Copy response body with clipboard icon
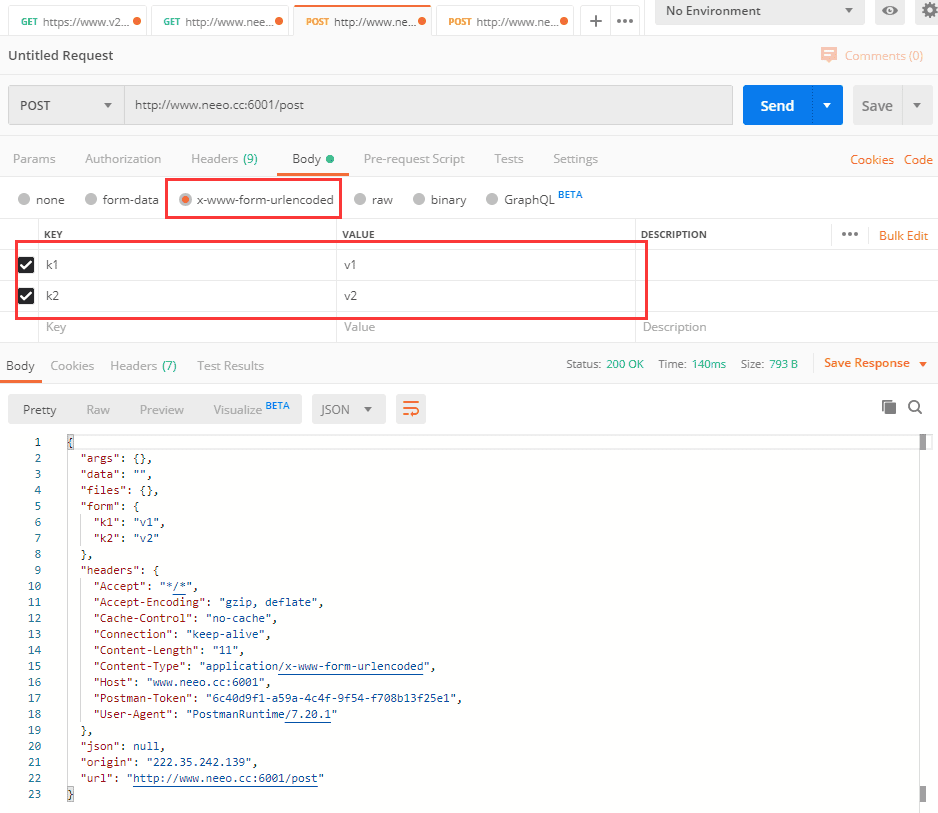 click(889, 407)
